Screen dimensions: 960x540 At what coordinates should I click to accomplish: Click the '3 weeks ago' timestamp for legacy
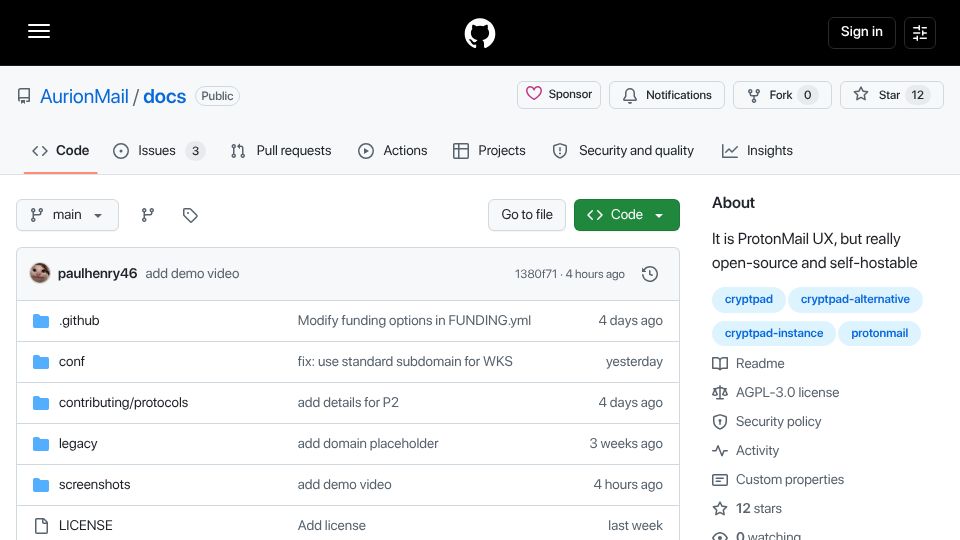coord(626,444)
